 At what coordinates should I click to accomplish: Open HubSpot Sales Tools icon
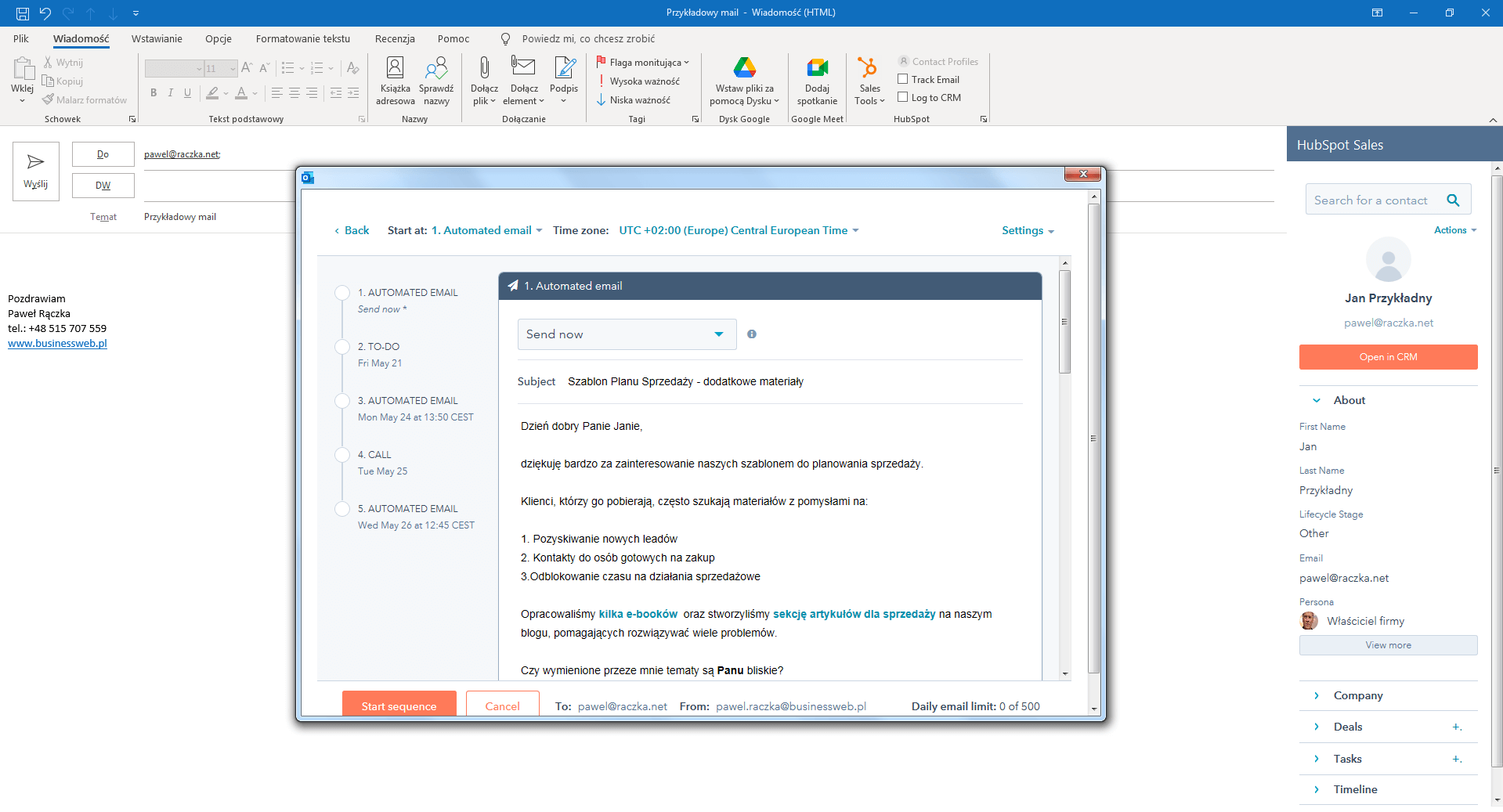tap(867, 68)
